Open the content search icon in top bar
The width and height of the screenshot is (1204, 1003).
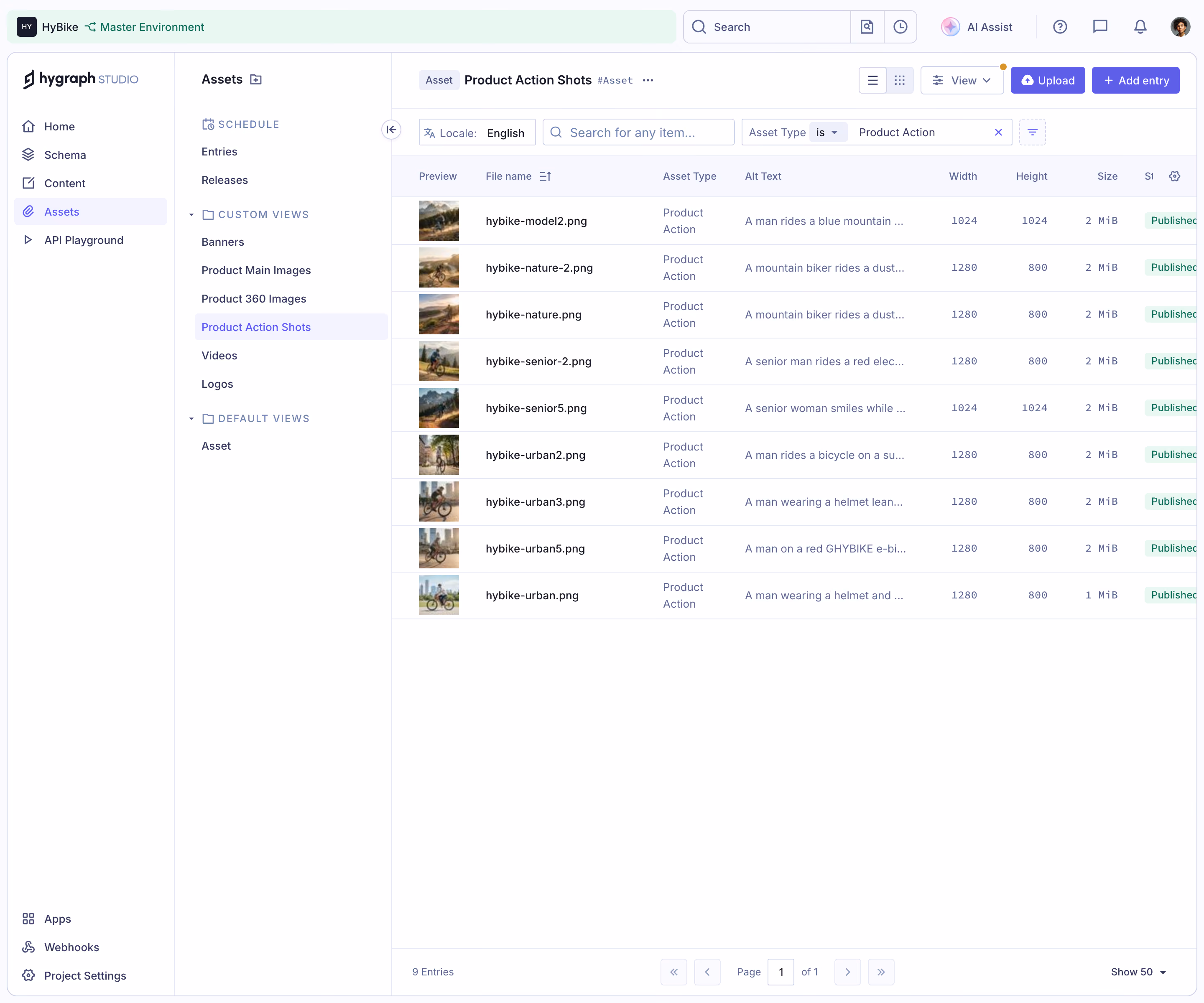[x=867, y=27]
